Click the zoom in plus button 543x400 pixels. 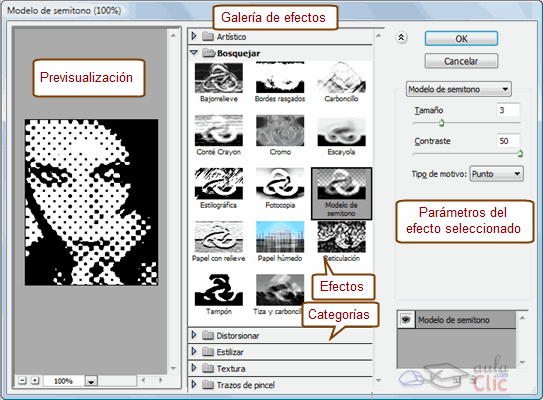(35, 381)
